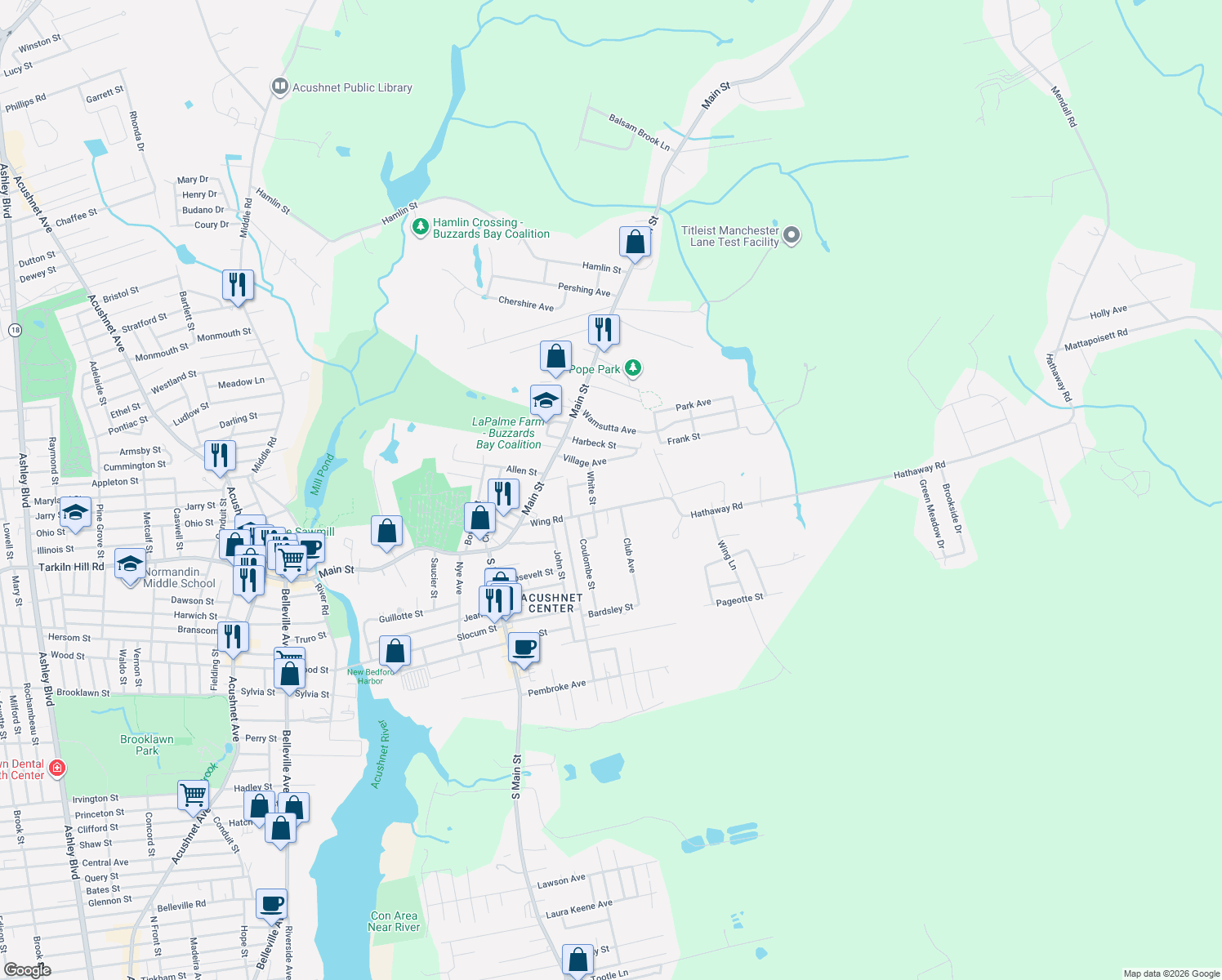Click the Pope Park tree icon
The width and height of the screenshot is (1222, 980).
click(x=633, y=369)
